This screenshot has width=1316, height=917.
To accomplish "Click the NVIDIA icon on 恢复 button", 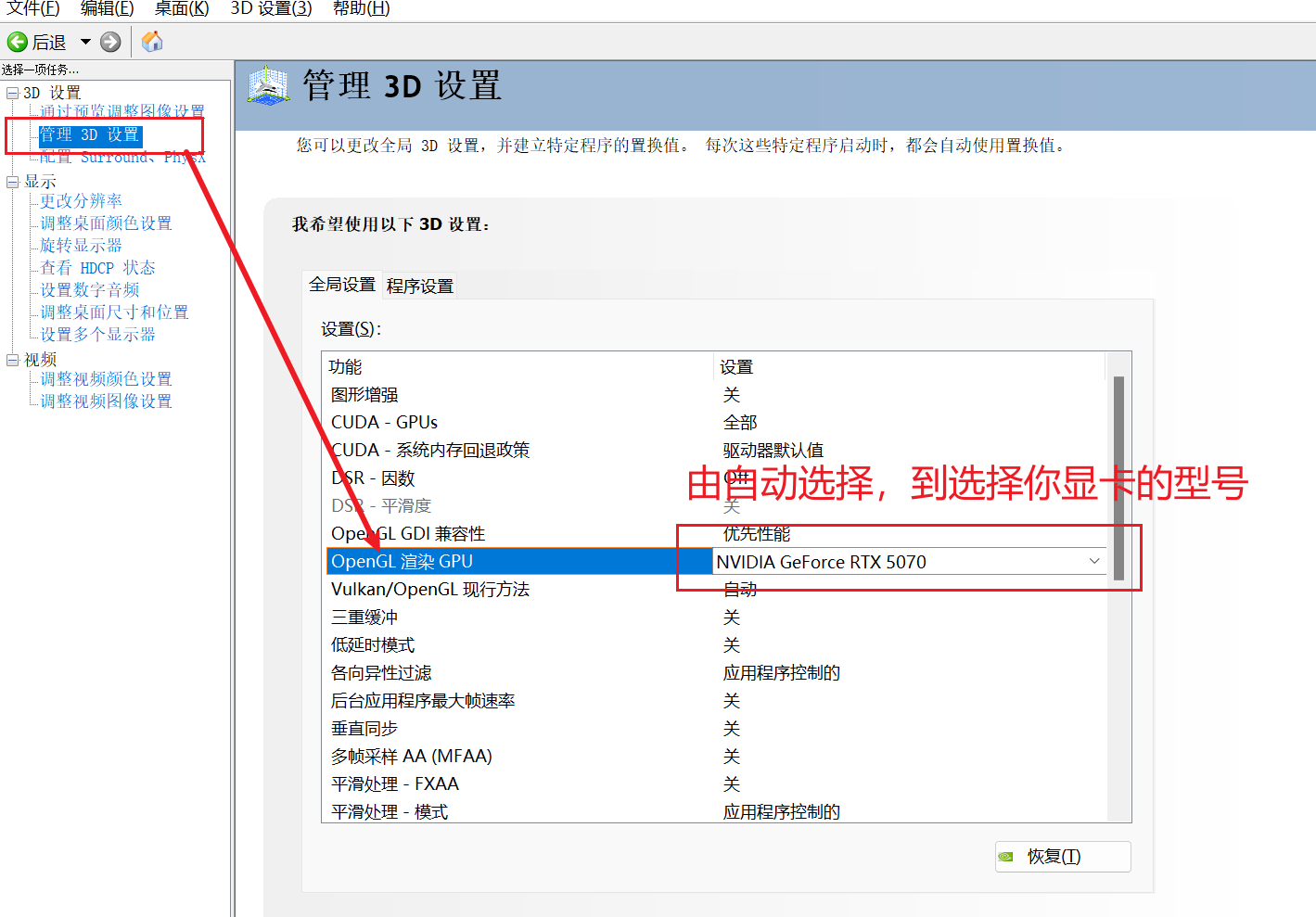I will coord(1006,857).
